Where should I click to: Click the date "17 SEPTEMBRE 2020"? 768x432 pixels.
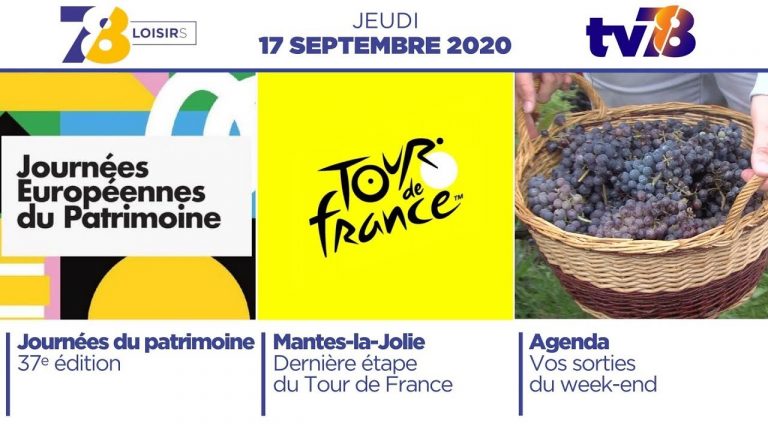(x=384, y=46)
